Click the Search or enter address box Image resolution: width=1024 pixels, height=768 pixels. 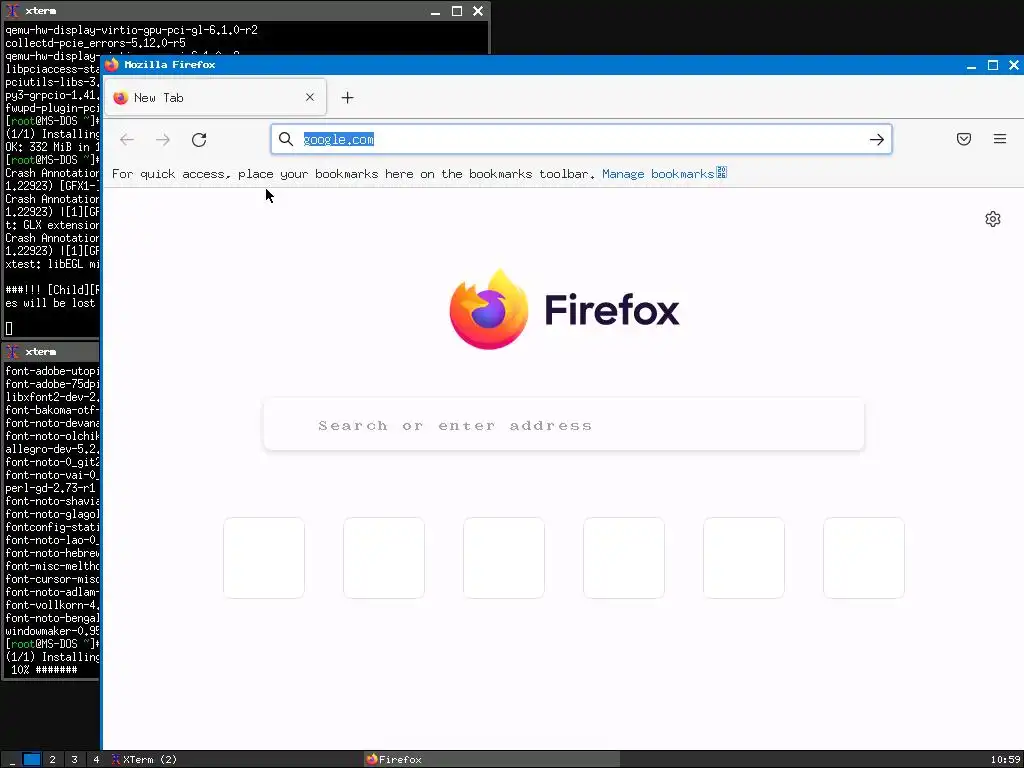click(x=564, y=425)
